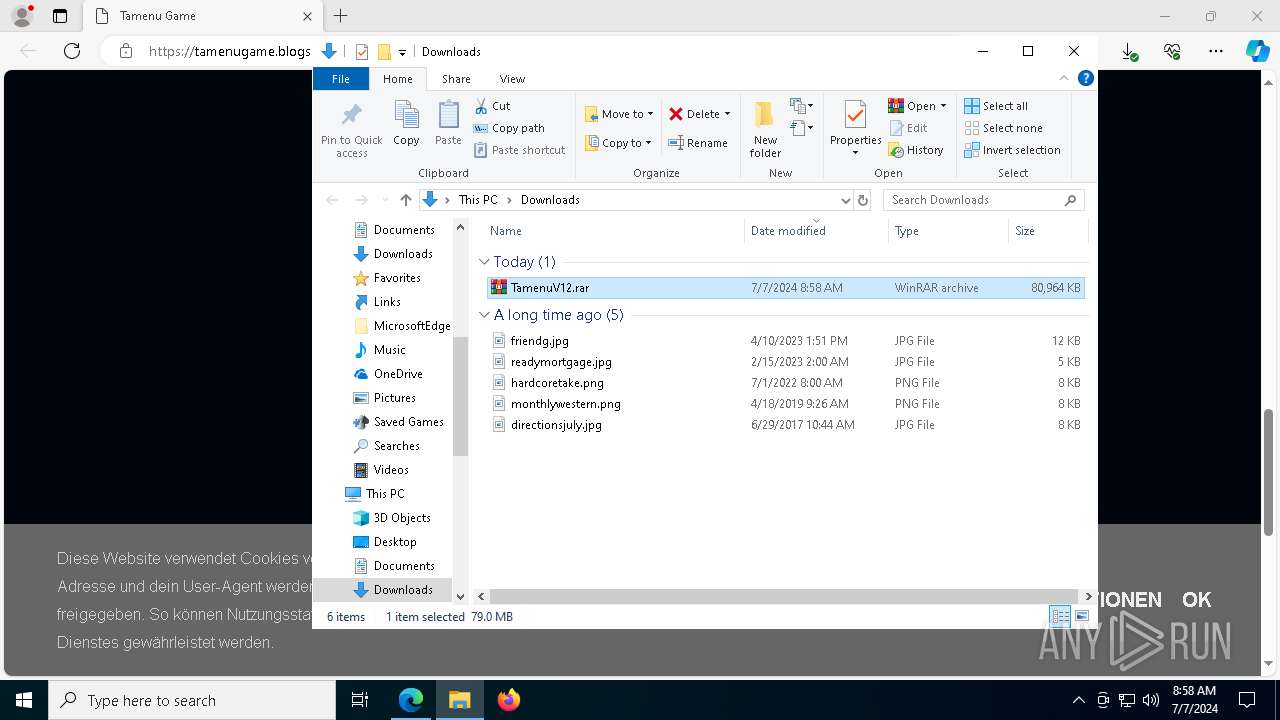Switch to the Share ribbon tab

tap(456, 79)
